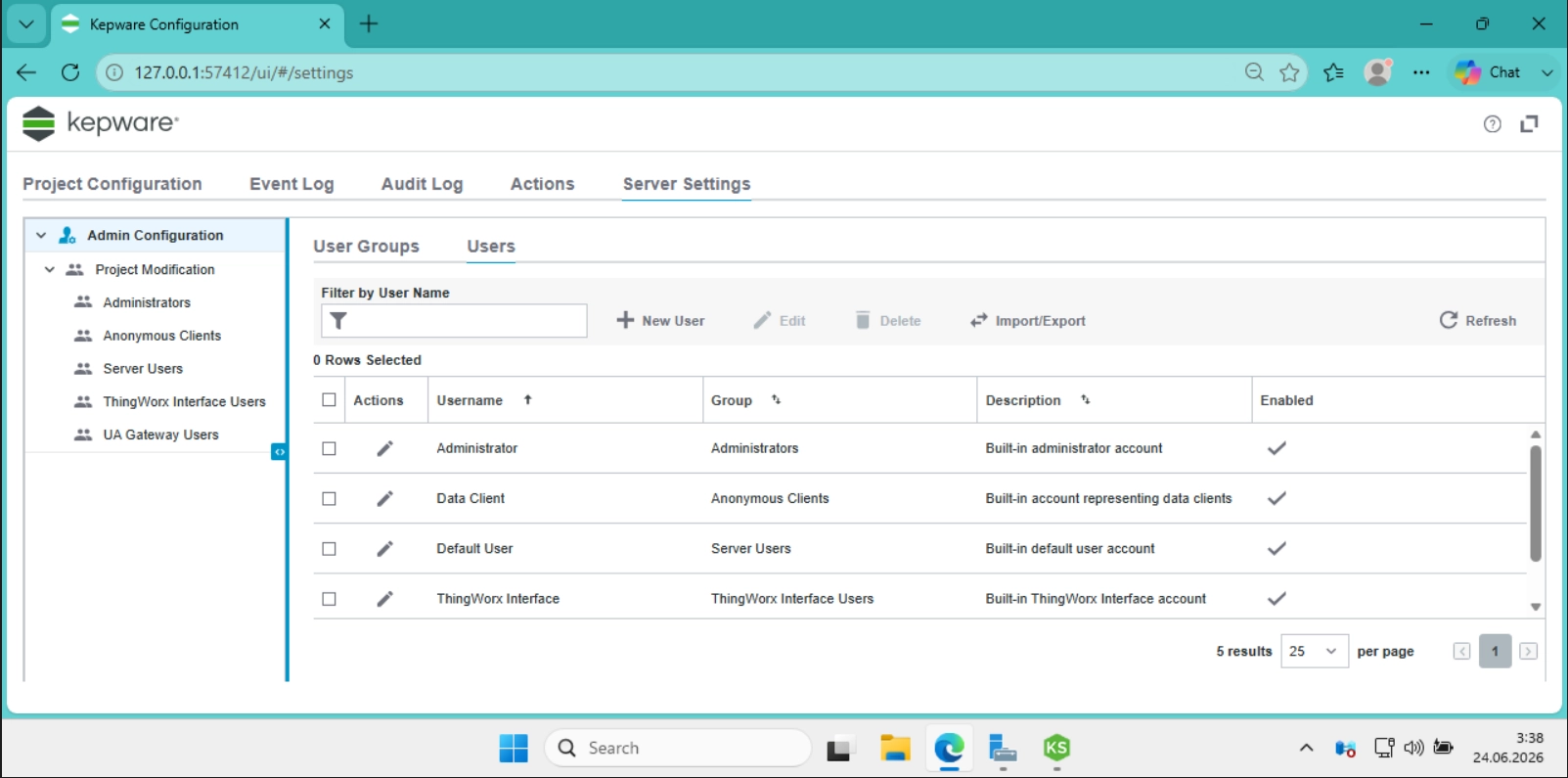Select all rows with header checkbox
Viewport: 1568px width, 778px height.
point(330,400)
